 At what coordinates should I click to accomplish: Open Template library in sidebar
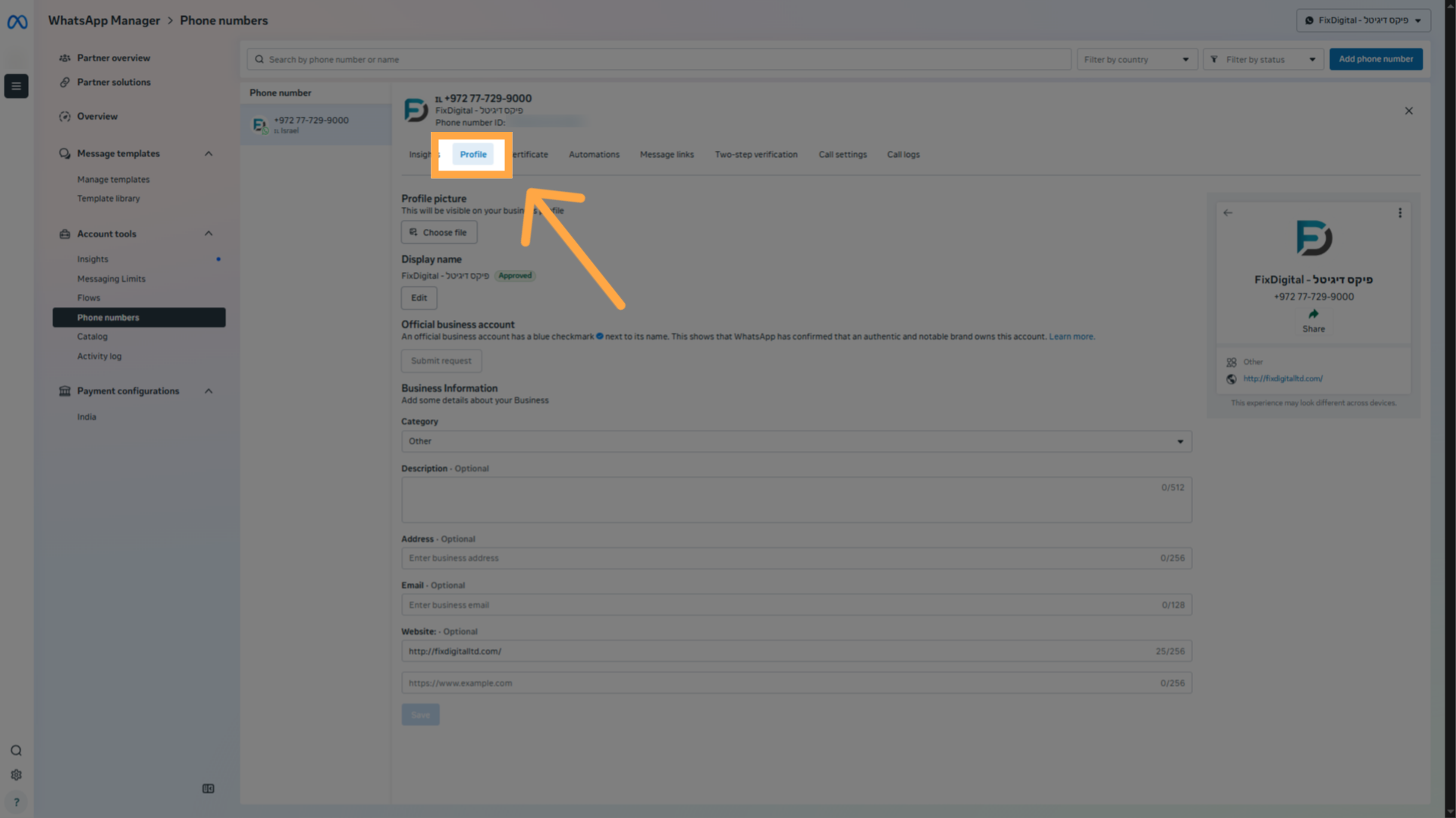[x=108, y=199]
